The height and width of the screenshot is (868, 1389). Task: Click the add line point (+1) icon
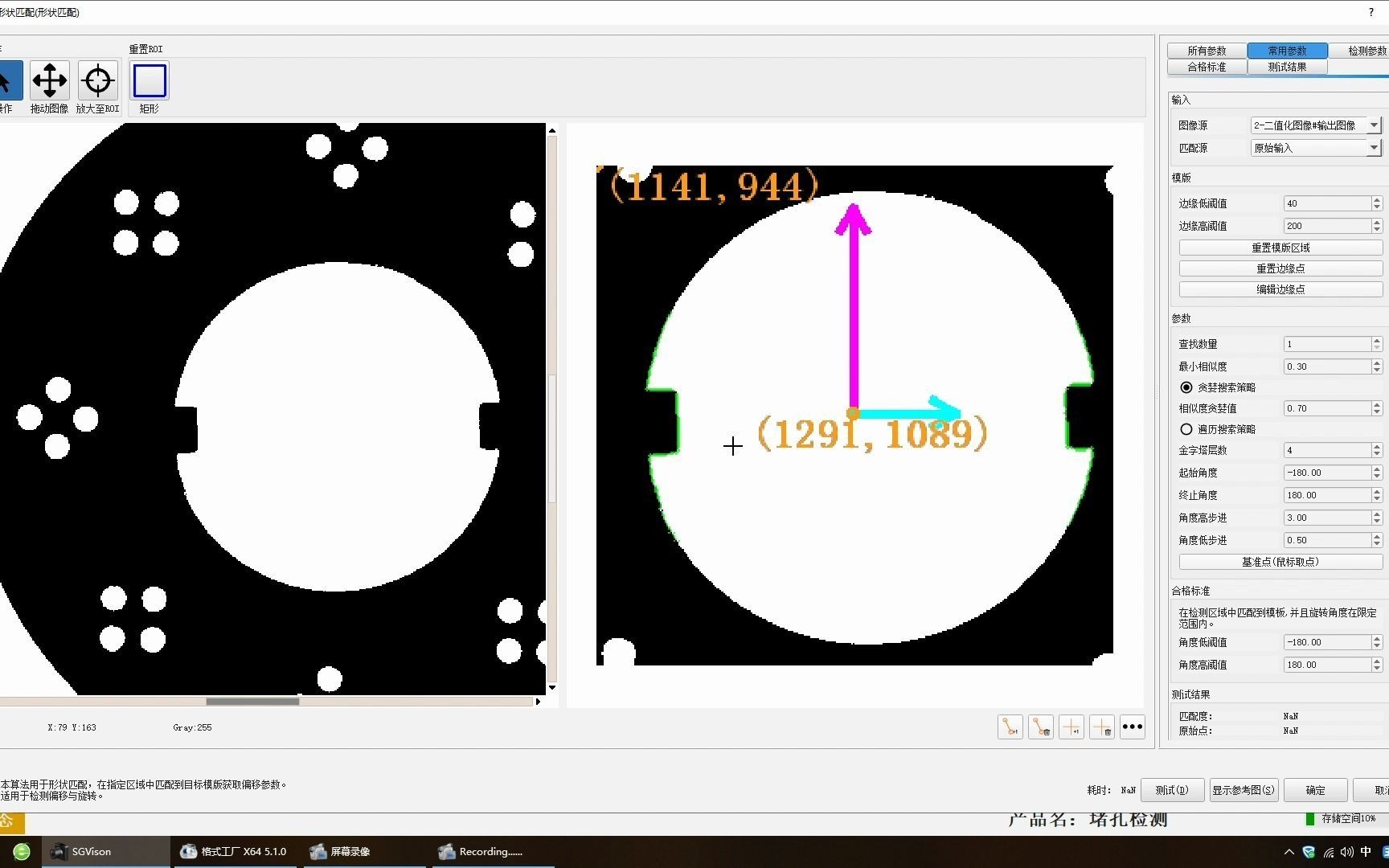pos(1010,727)
